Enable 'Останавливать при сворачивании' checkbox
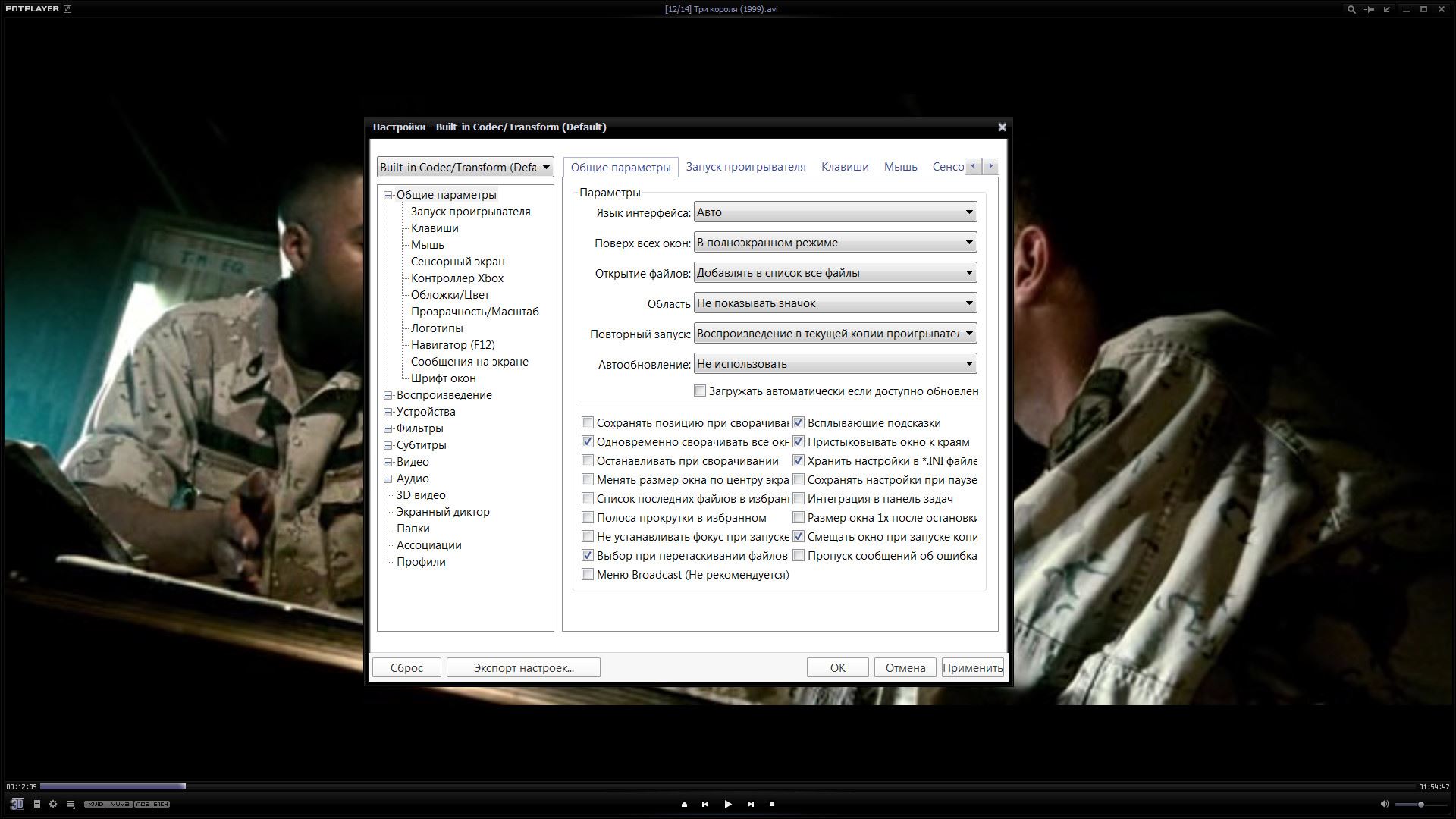 [588, 460]
